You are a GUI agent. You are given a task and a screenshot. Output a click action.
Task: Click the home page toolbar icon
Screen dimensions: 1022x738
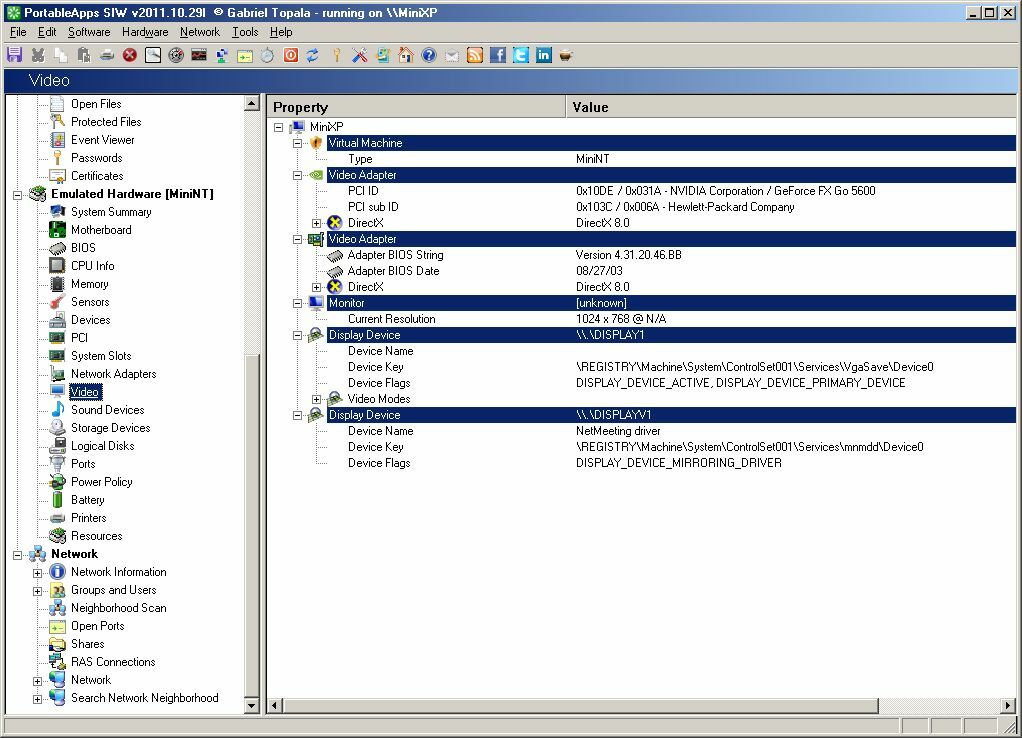(x=406, y=55)
